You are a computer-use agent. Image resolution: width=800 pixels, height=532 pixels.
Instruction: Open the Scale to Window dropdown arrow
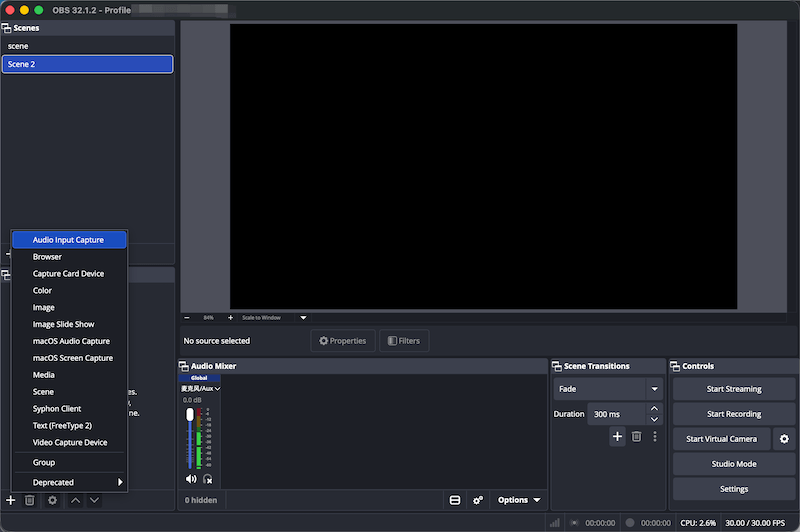pyautogui.click(x=304, y=318)
